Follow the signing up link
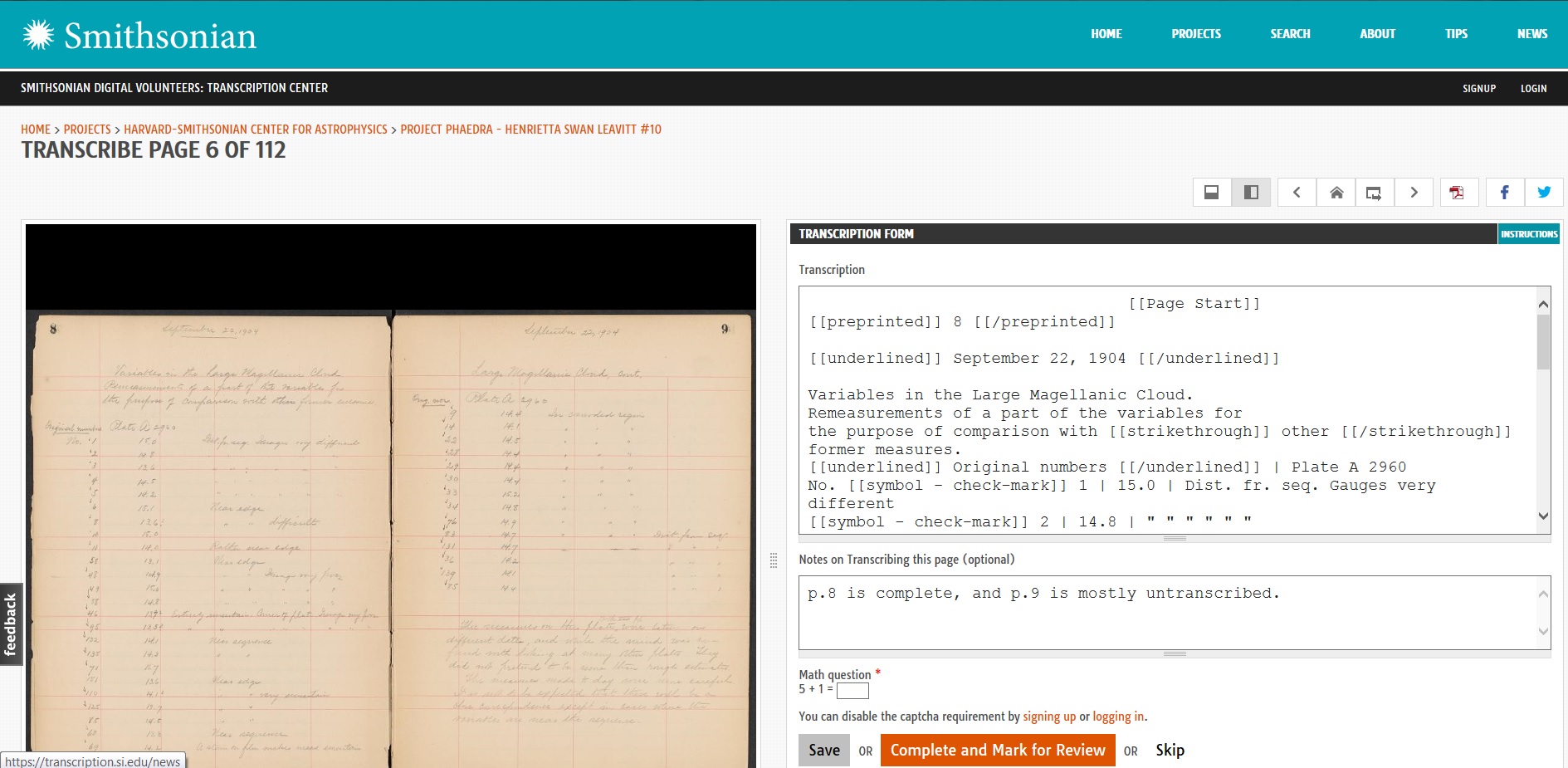1568x768 pixels. [x=1049, y=717]
